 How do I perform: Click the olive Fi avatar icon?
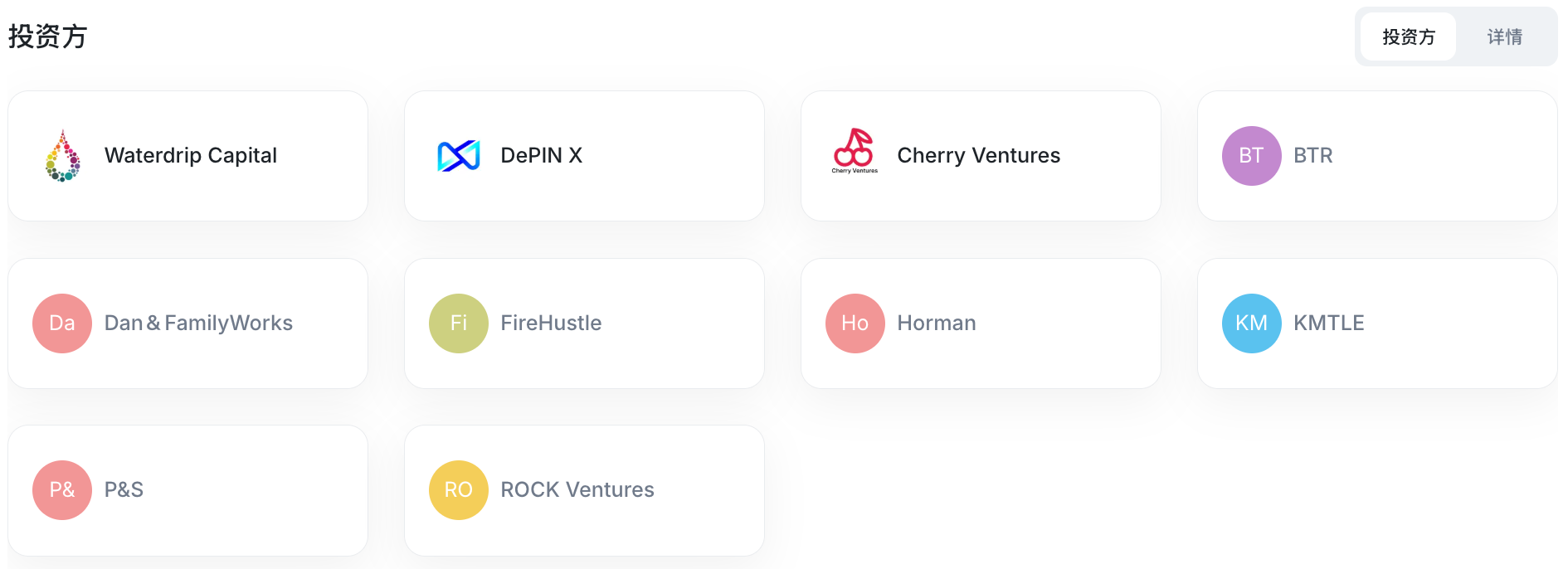click(x=459, y=323)
